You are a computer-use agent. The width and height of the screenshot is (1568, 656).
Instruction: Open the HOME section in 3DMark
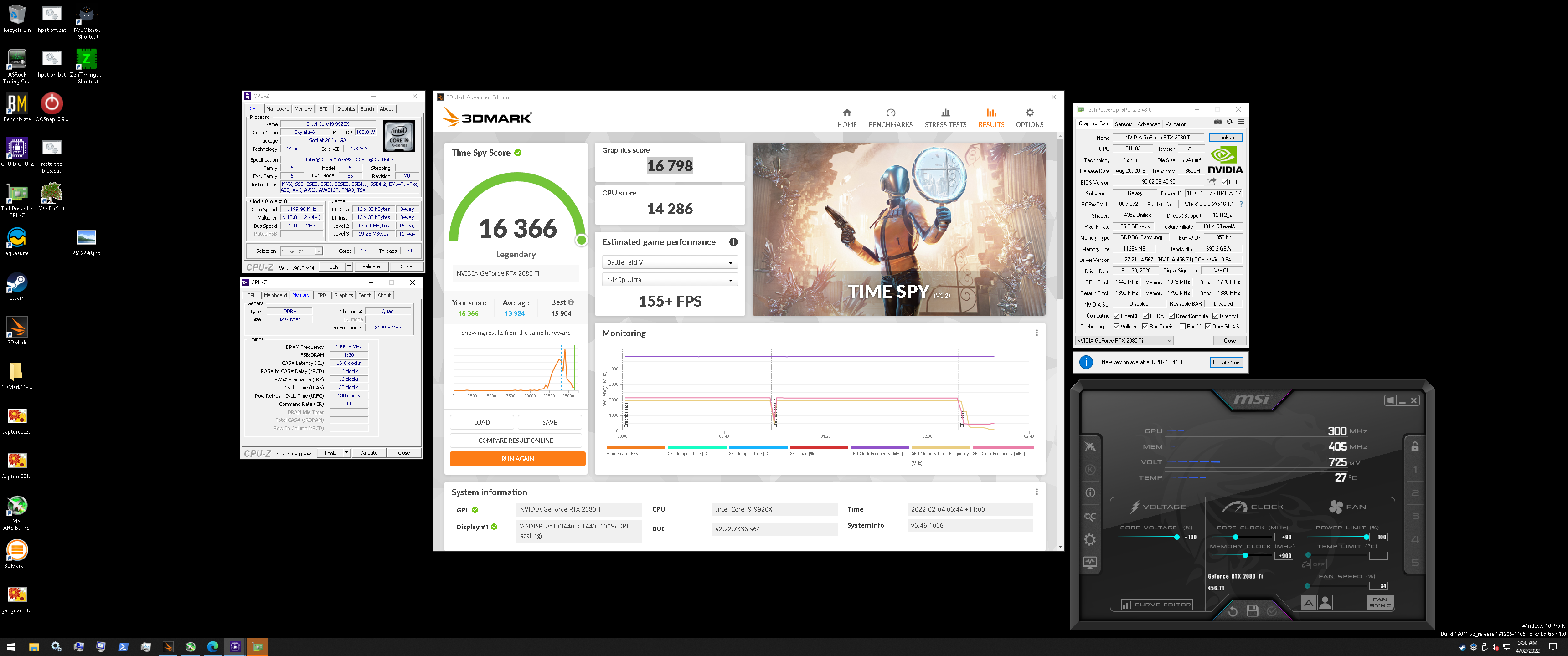pos(847,118)
